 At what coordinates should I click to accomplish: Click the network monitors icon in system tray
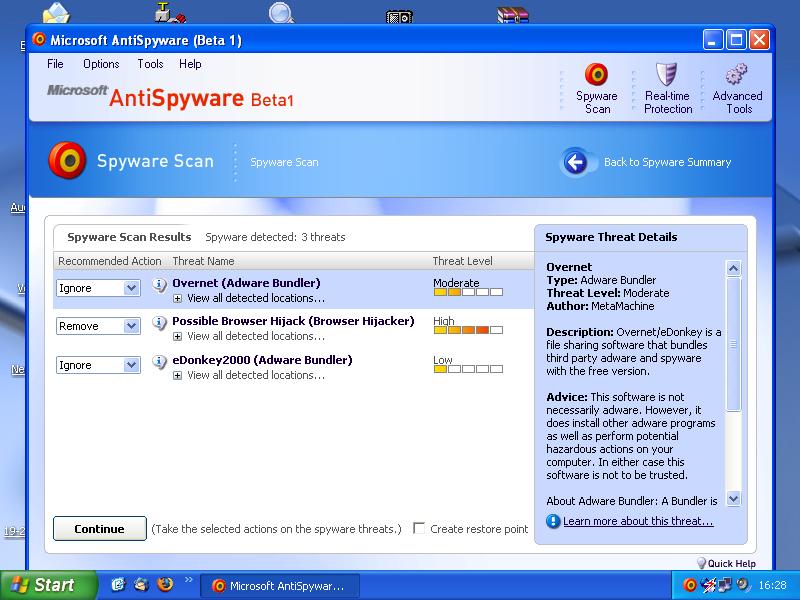pos(724,585)
